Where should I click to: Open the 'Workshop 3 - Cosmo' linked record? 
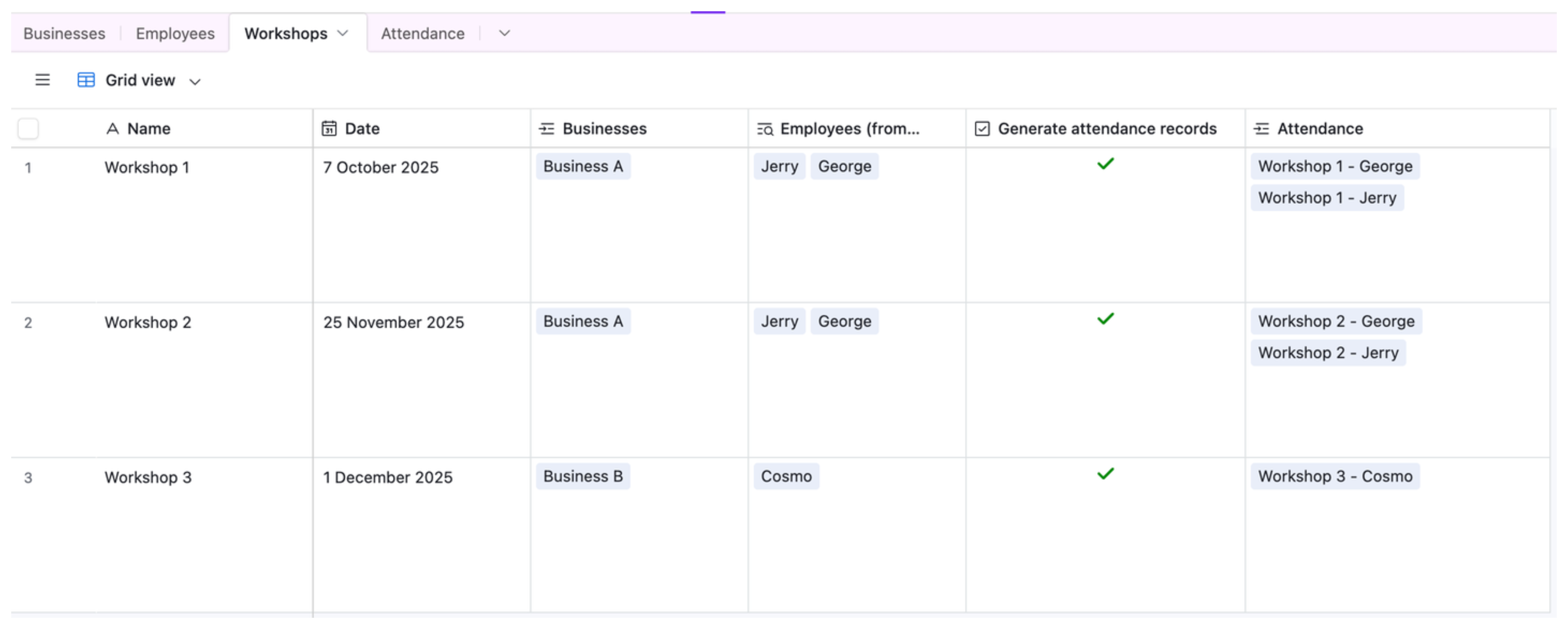(1335, 476)
